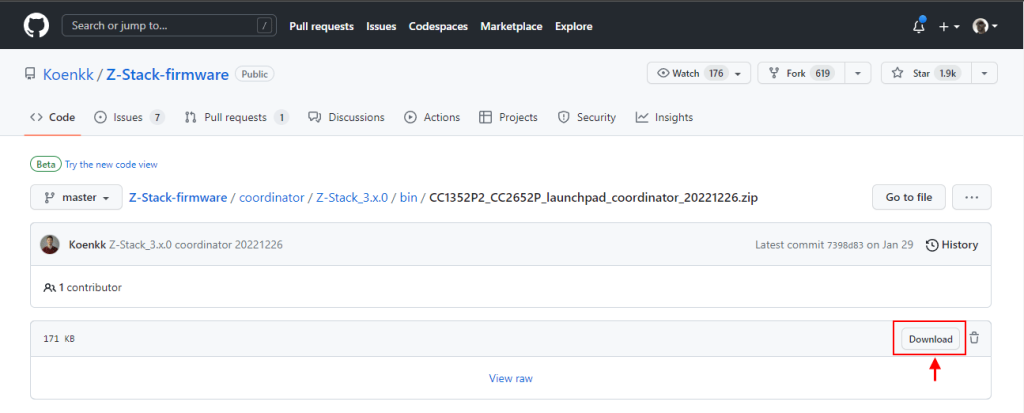The height and width of the screenshot is (413, 1024).
Task: Click the View raw link
Action: (x=510, y=378)
